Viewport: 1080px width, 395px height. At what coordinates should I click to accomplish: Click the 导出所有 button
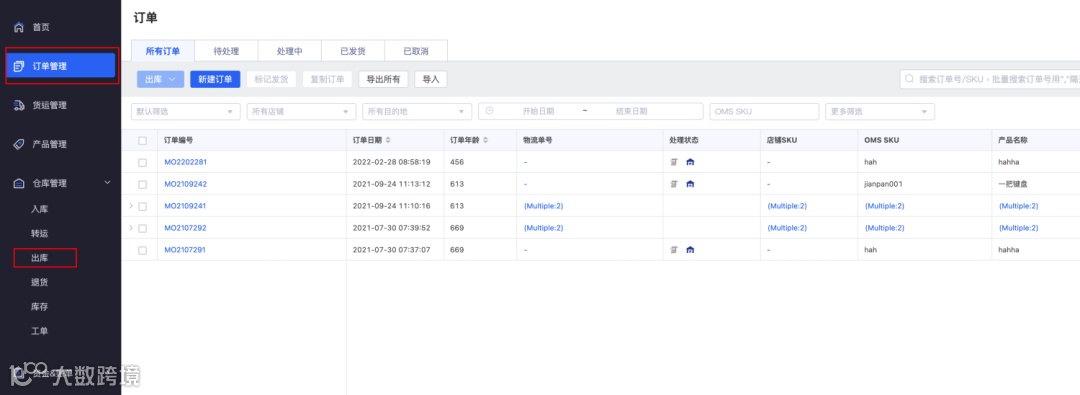(383, 79)
